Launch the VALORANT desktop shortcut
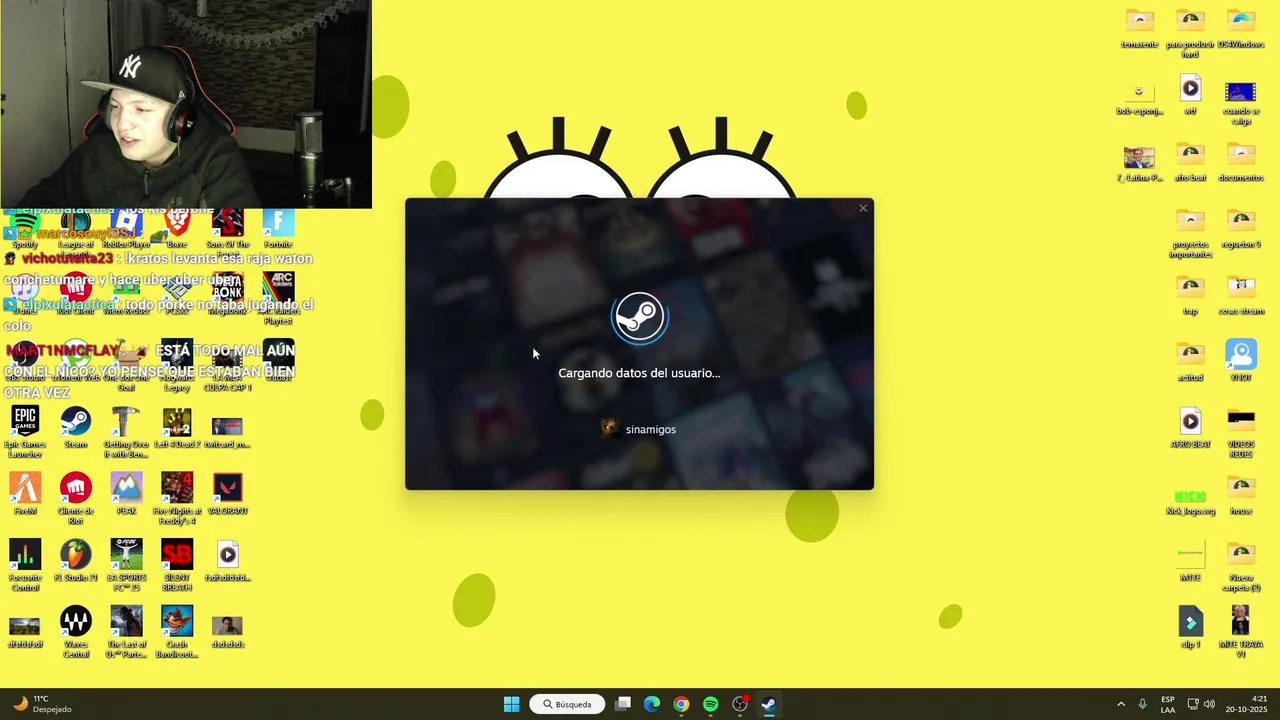Viewport: 1280px width, 720px height. 227,494
